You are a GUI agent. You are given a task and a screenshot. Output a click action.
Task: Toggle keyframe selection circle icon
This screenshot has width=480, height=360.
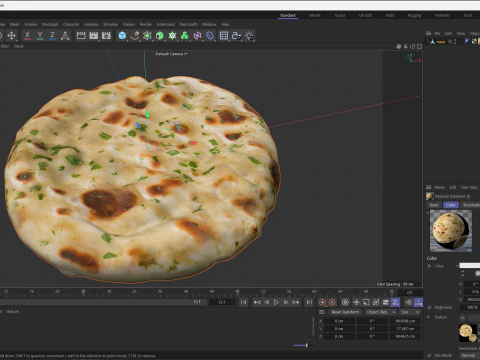345,302
